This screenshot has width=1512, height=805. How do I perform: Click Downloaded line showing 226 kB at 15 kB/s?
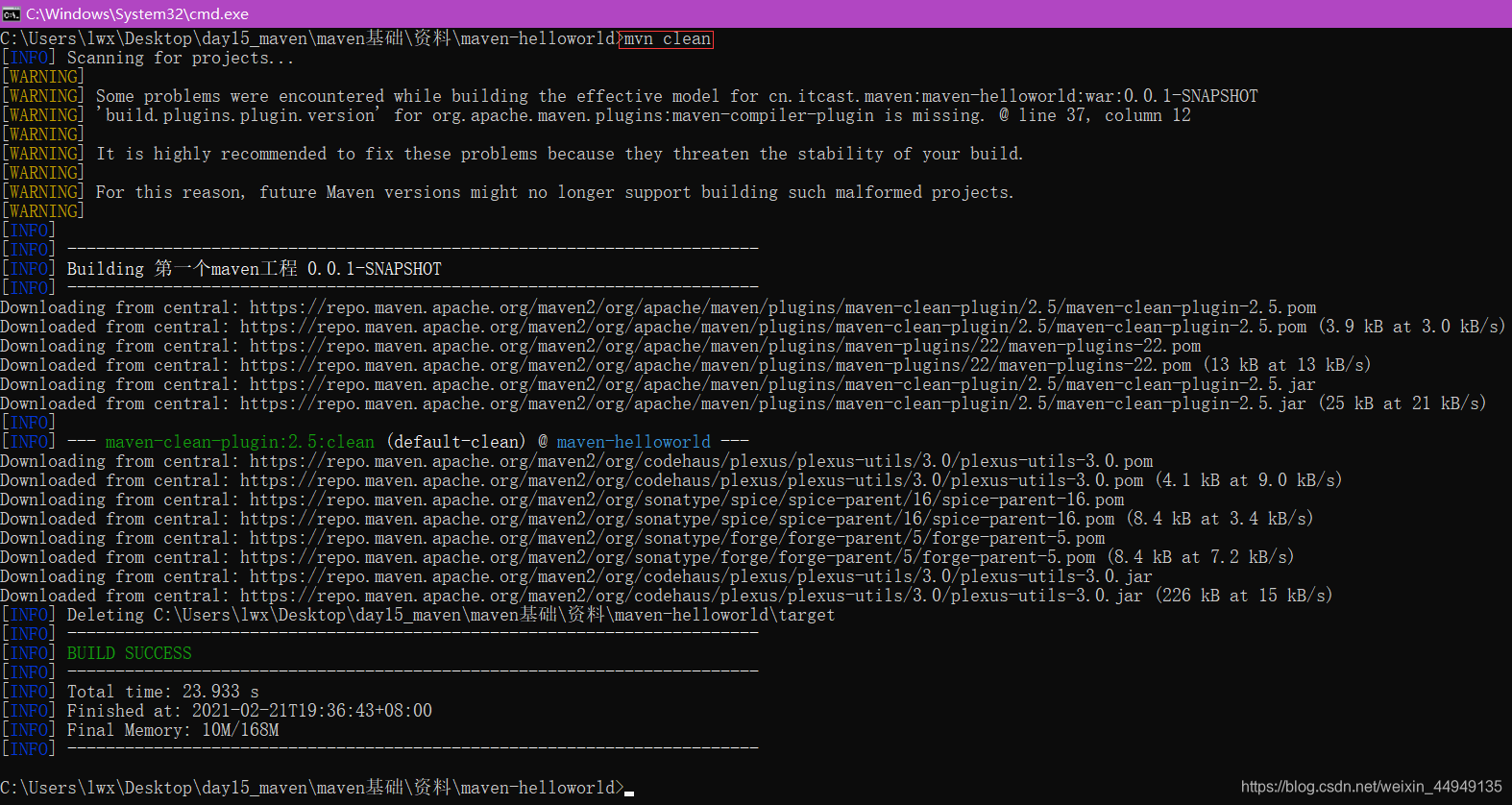pyautogui.click(x=667, y=596)
